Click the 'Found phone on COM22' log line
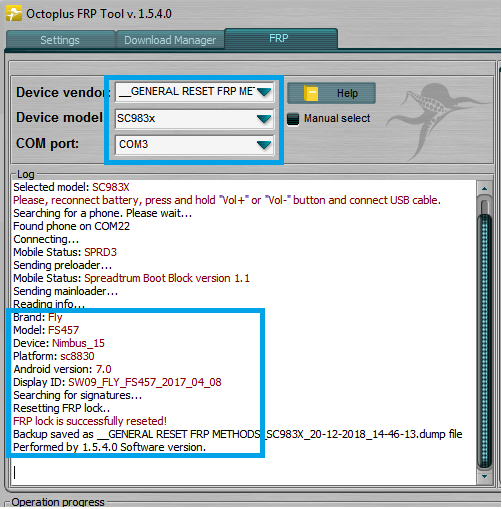The width and height of the screenshot is (502, 509). point(71,226)
